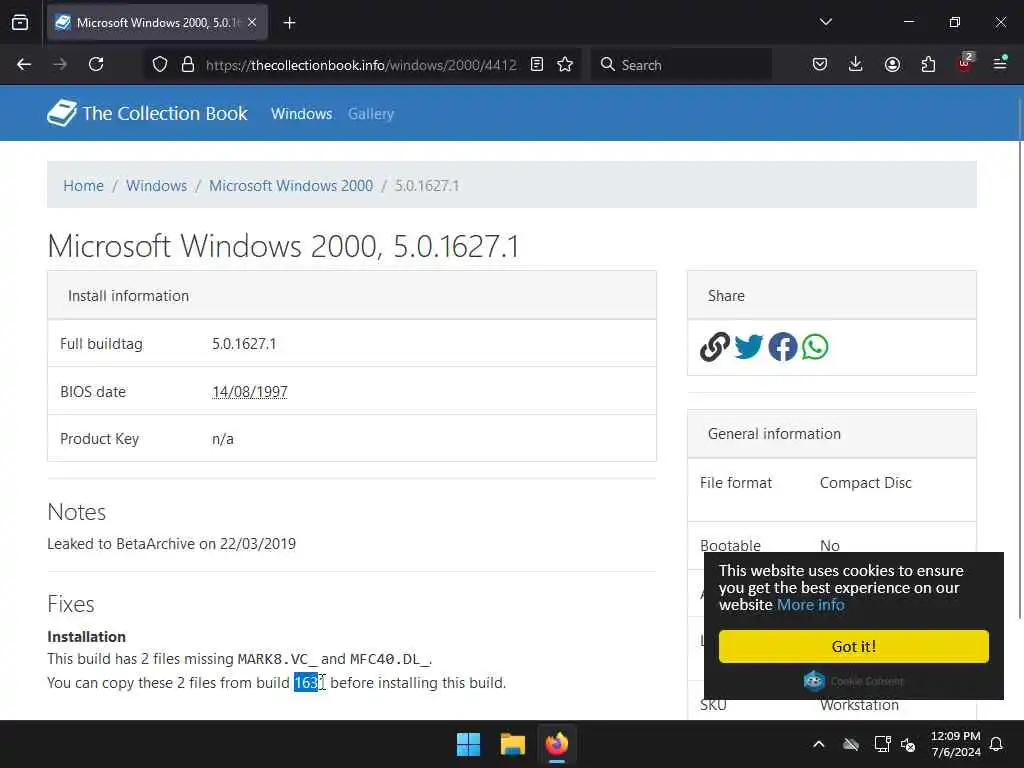Close the Microsoft Windows 2000 tab
The image size is (1024, 768).
252,22
